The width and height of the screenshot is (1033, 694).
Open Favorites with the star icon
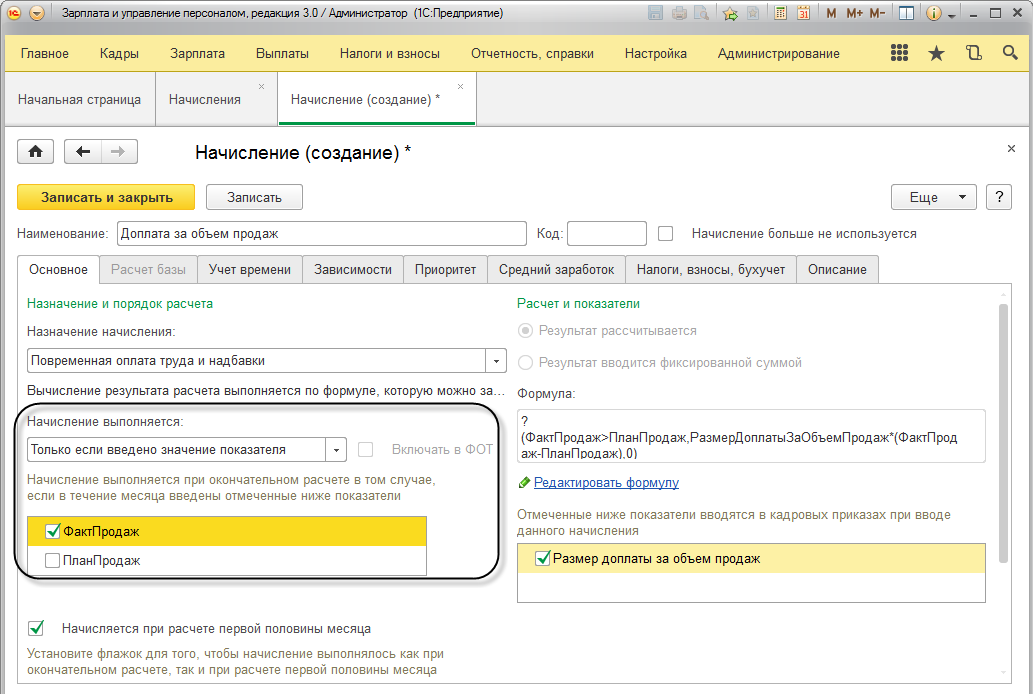pyautogui.click(x=936, y=54)
